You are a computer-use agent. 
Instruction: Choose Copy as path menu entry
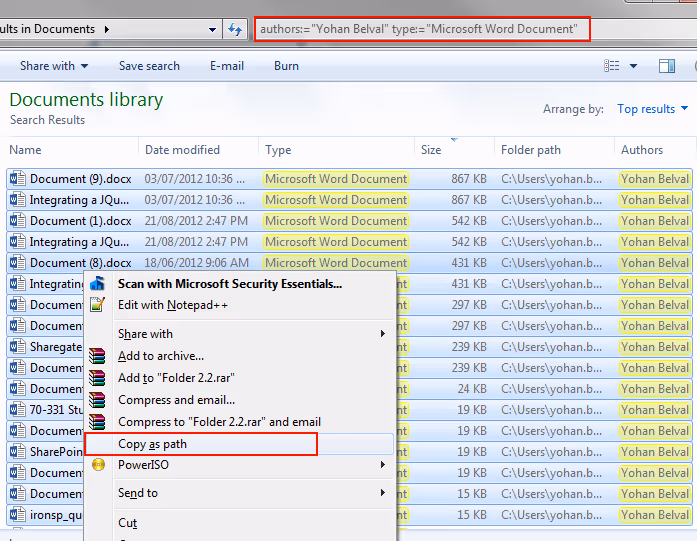click(x=240, y=444)
